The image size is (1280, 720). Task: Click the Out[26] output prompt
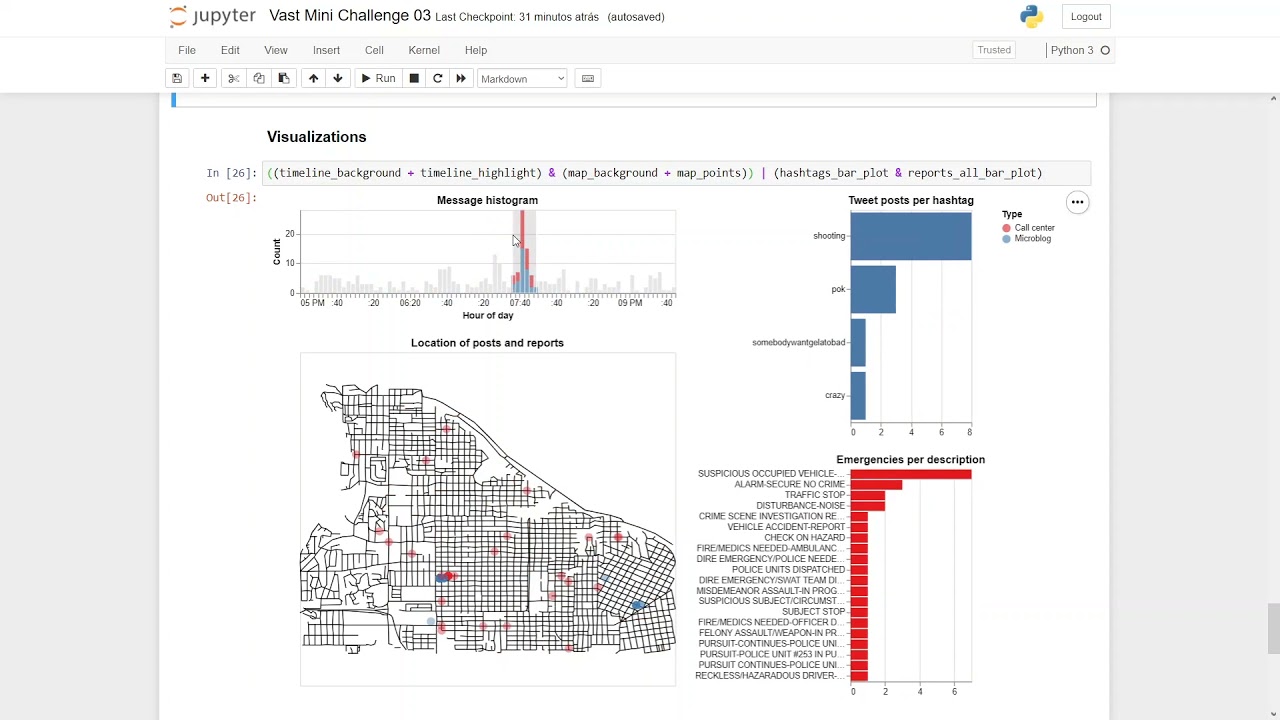(x=231, y=198)
